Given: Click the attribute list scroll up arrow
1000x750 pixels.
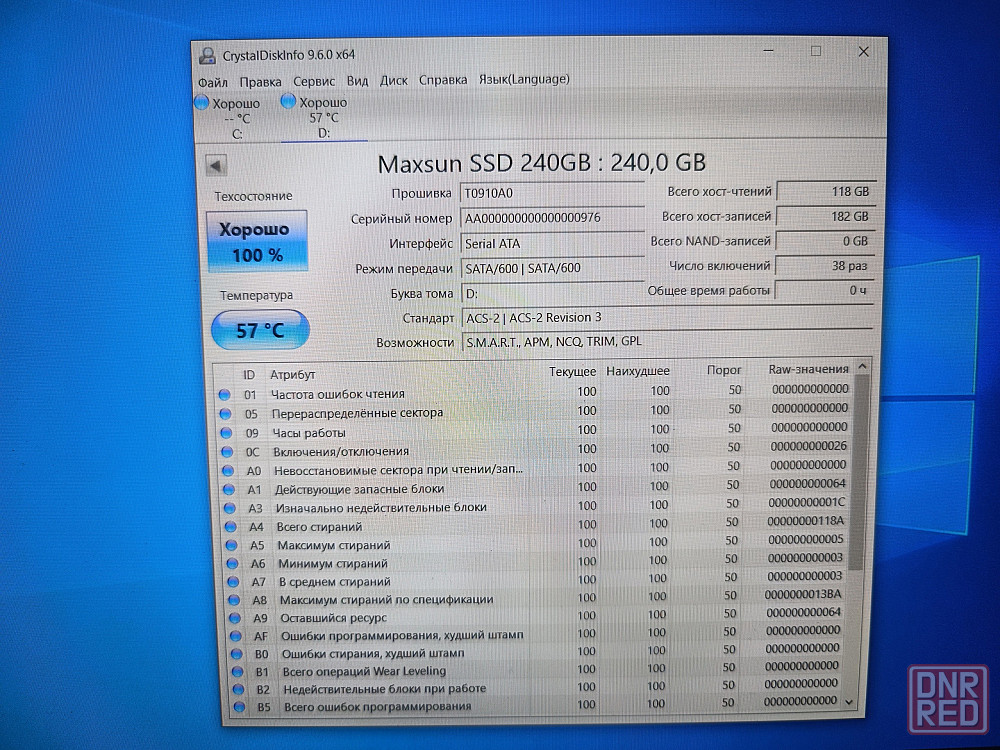Looking at the screenshot, I should coord(862,367).
